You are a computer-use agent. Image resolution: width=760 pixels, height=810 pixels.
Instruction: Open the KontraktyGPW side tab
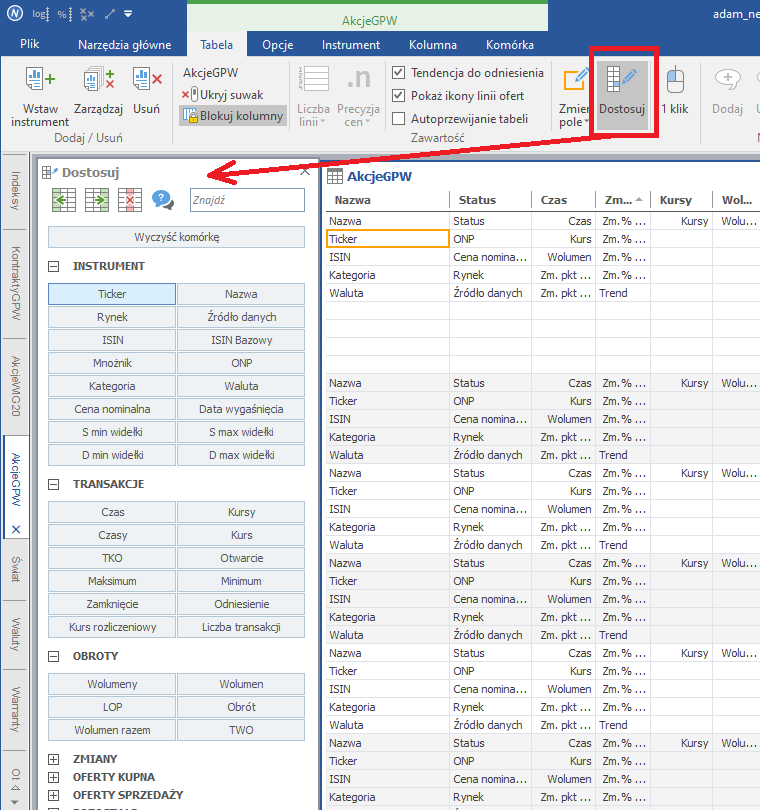[x=15, y=283]
